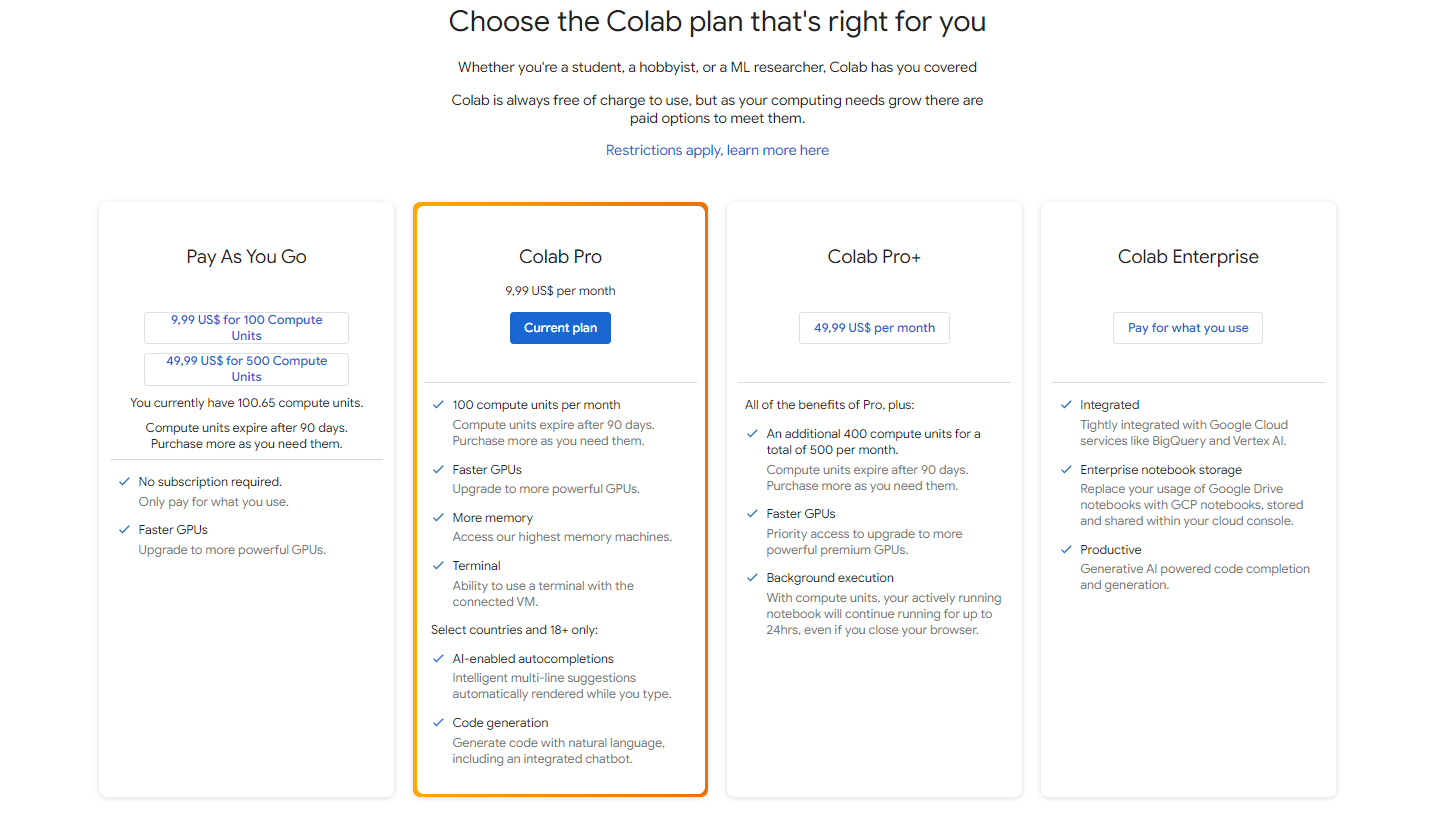Viewport: 1437px width, 837px height.
Task: Click the 'Colab Pro' plan title
Action: tap(560, 257)
